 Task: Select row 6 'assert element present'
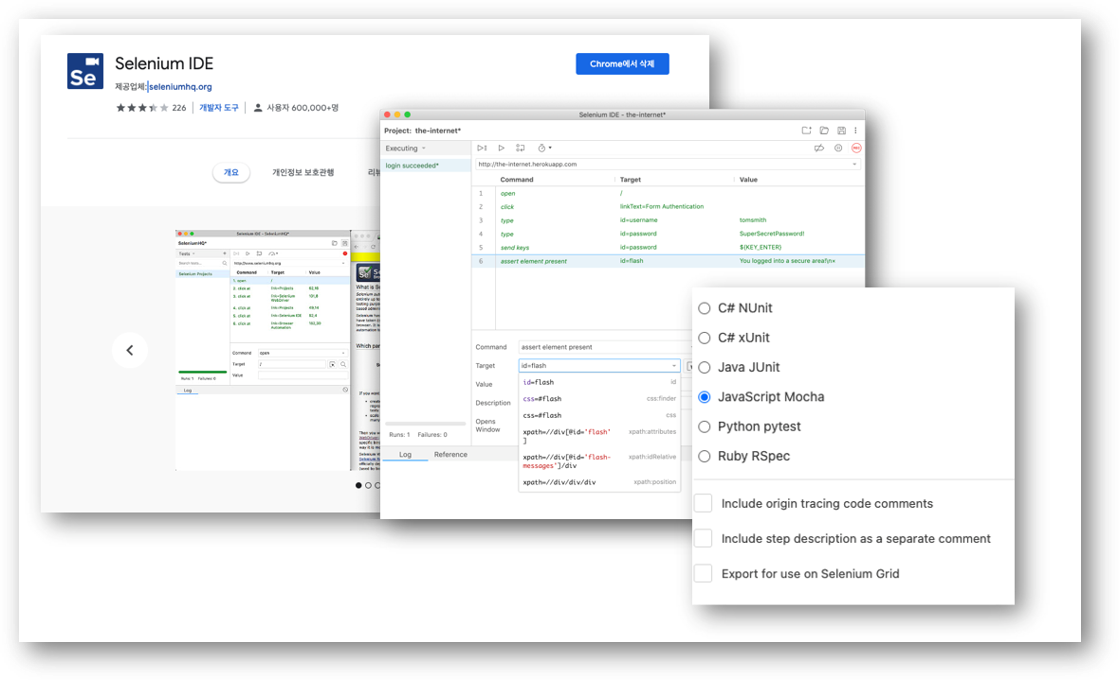coord(667,261)
